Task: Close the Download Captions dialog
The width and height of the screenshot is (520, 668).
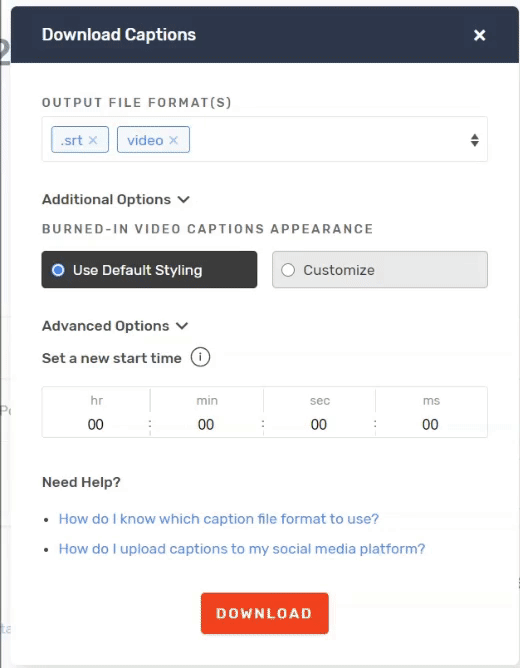Action: (480, 35)
